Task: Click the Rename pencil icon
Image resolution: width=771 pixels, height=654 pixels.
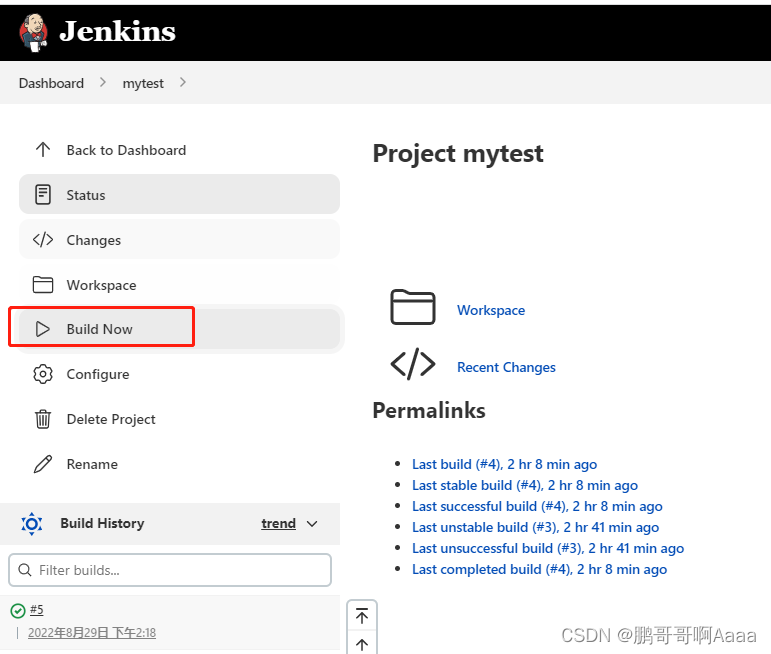Action: [x=43, y=464]
